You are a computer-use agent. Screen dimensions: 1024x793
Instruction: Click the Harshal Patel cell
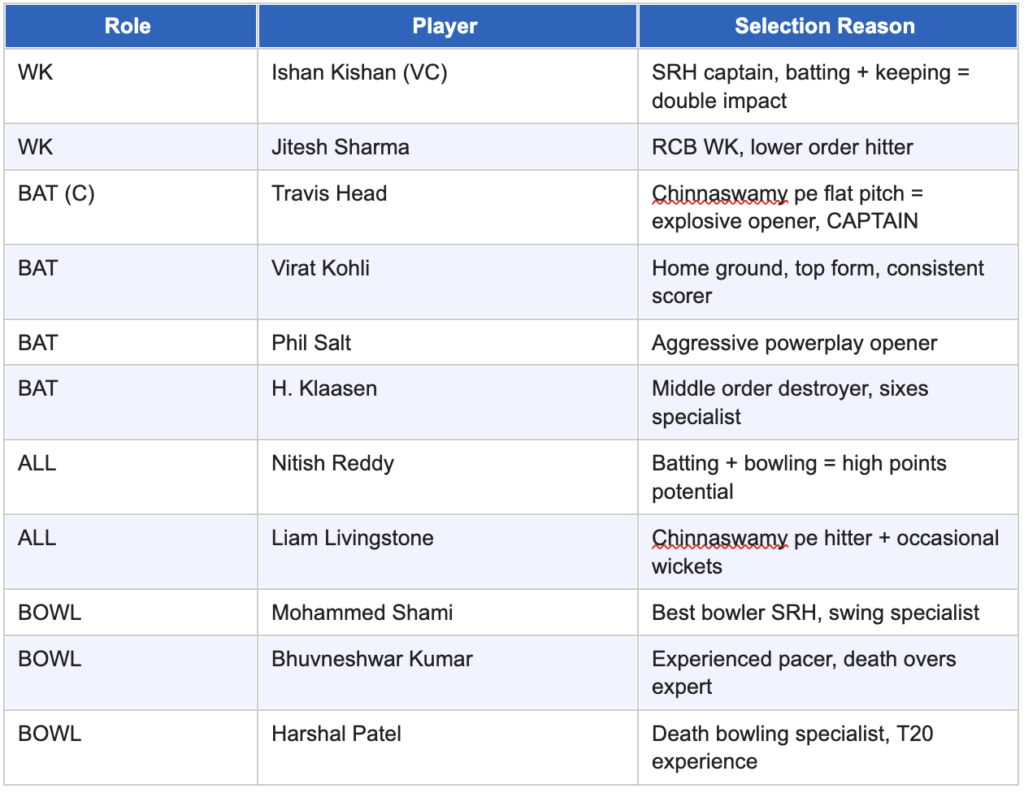point(447,747)
